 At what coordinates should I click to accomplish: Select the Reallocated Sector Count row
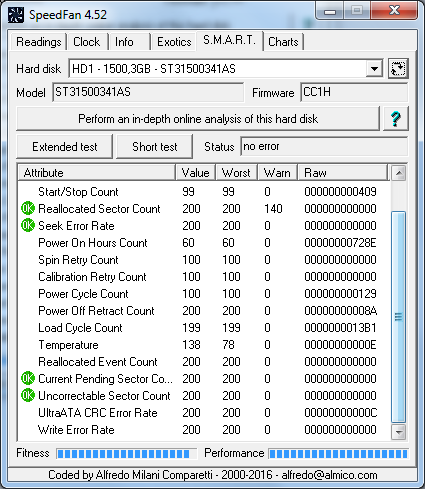(x=204, y=209)
